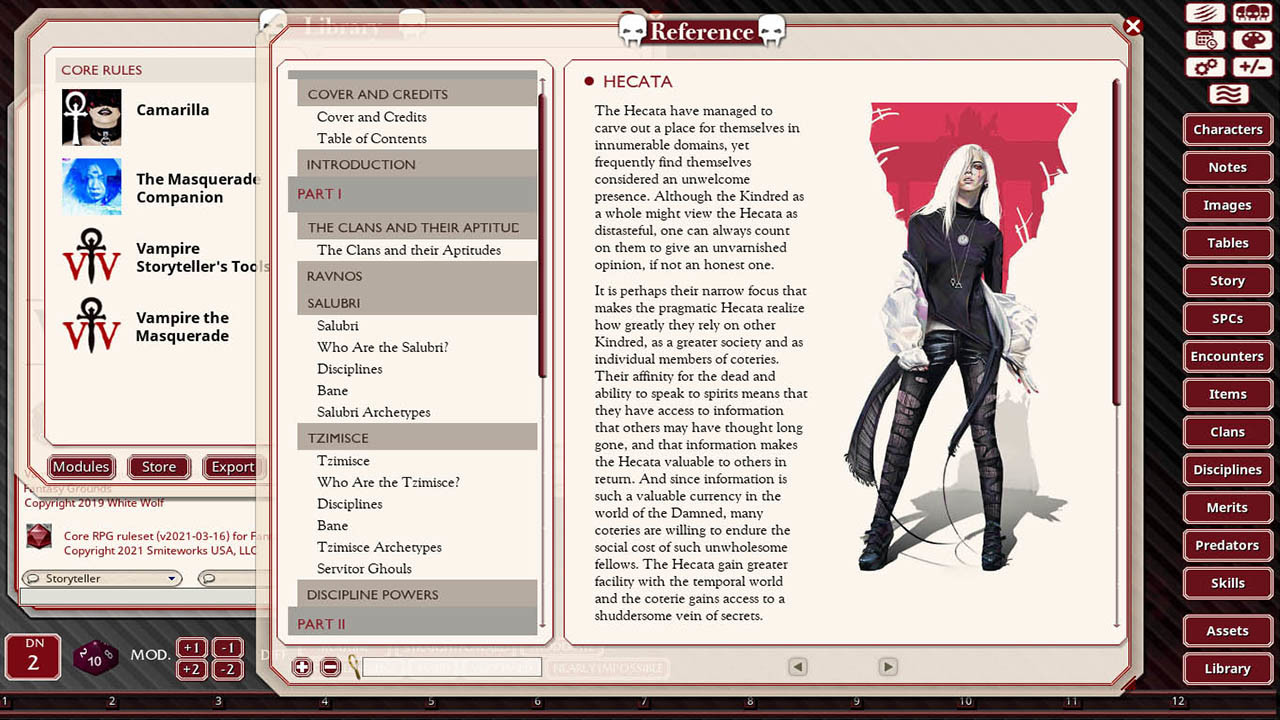Open the claw marks toolbar icon
This screenshot has width=1280, height=720.
(1206, 14)
